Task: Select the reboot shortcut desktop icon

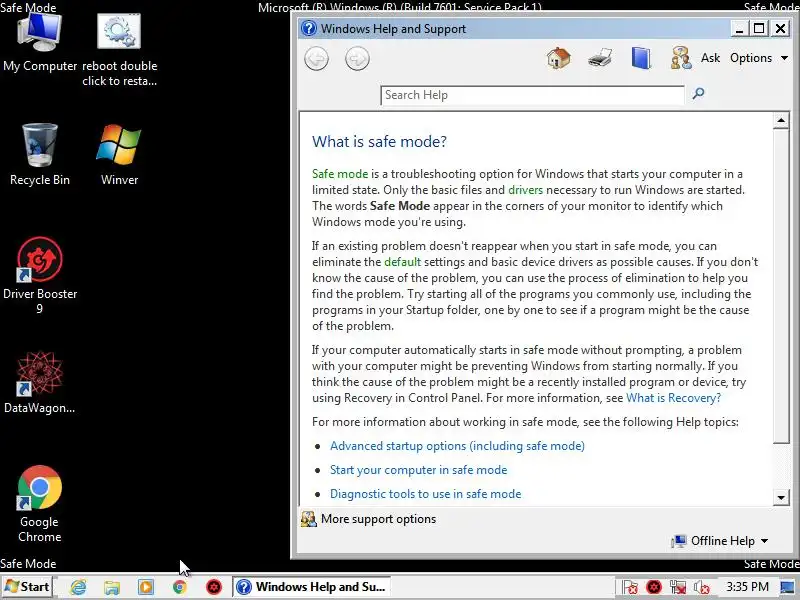Action: (x=119, y=50)
